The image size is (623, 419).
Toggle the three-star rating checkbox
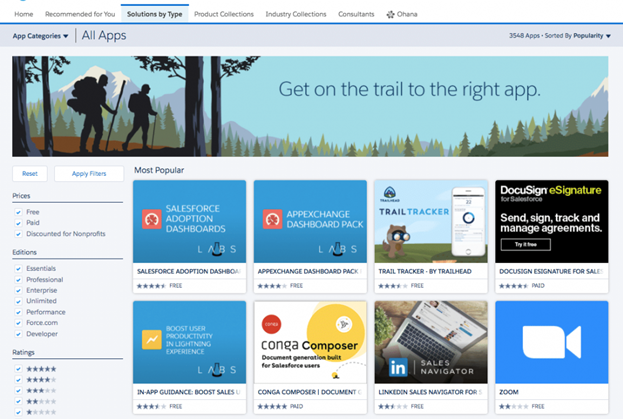point(18,390)
